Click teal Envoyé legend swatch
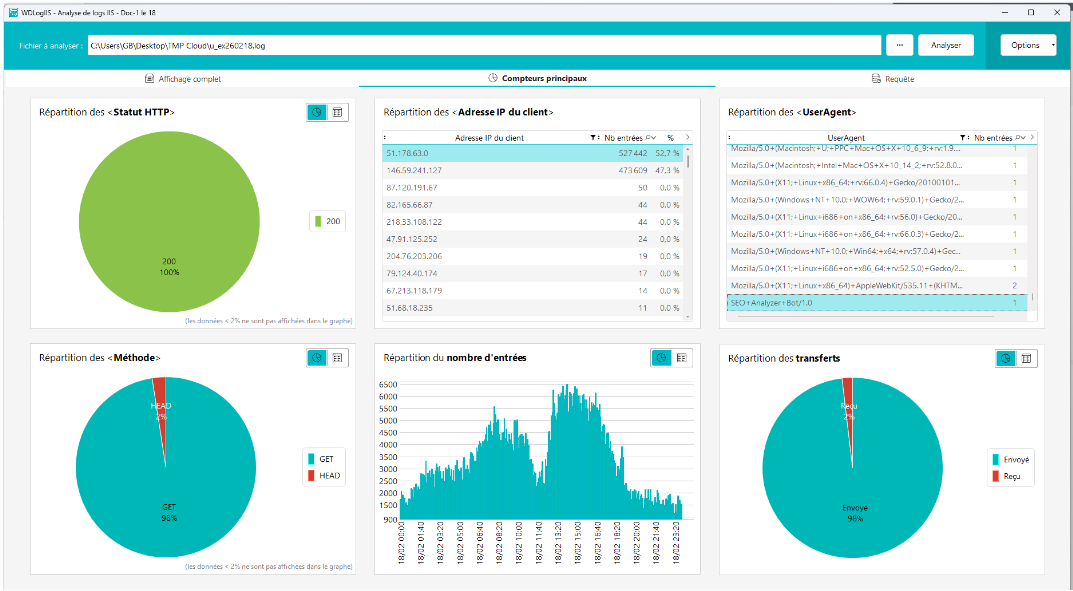 point(996,460)
